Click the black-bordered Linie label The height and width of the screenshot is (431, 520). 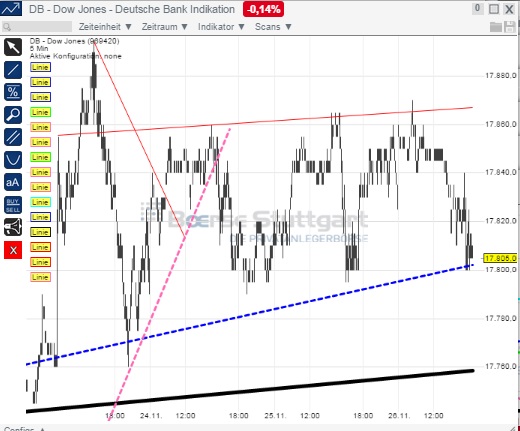40,232
